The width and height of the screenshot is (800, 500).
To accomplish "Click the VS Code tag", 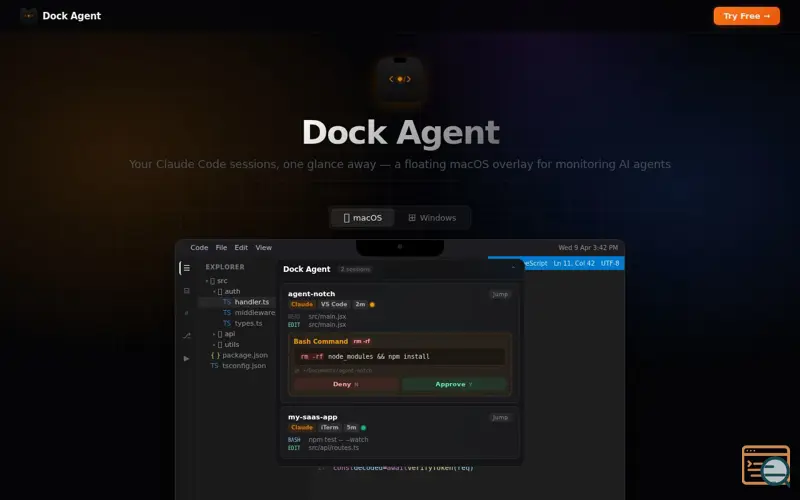I will [x=334, y=304].
